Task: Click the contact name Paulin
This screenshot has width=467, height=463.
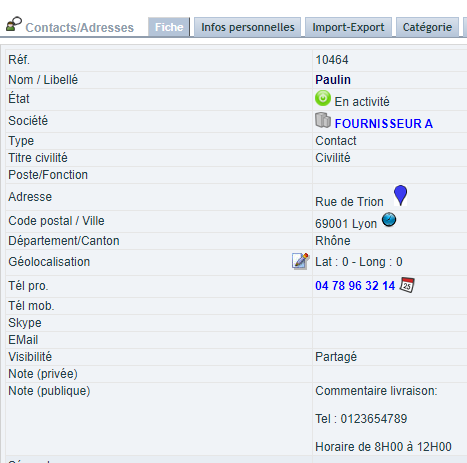Action: (333, 80)
